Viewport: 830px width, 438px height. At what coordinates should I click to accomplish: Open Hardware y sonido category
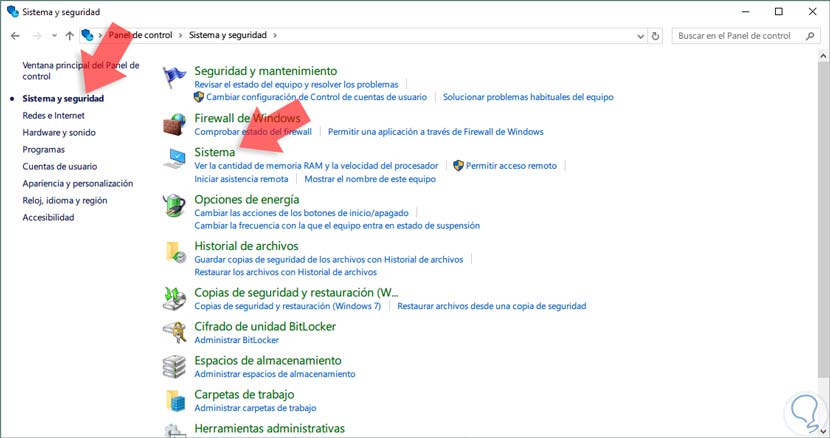click(59, 132)
